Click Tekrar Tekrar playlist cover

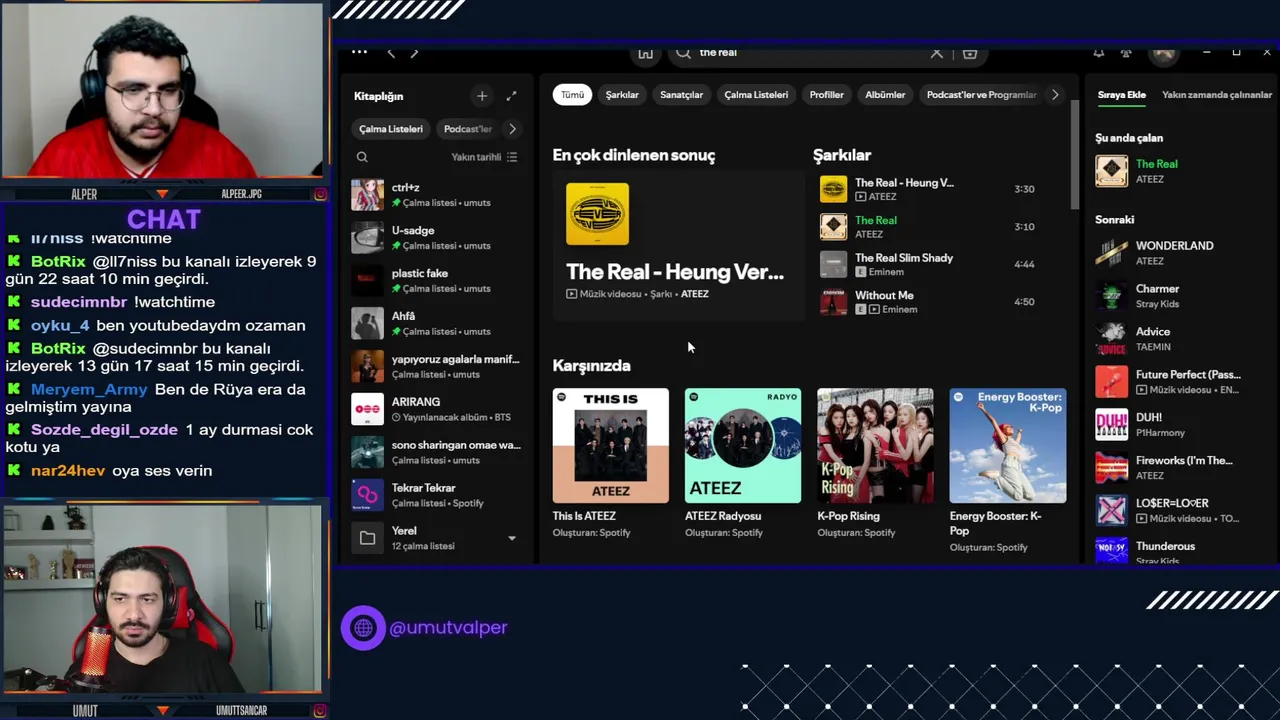pyautogui.click(x=368, y=495)
